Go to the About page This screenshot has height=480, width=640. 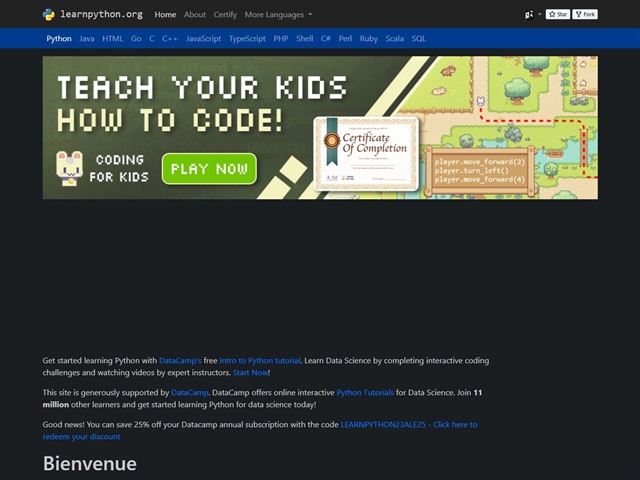(x=195, y=15)
